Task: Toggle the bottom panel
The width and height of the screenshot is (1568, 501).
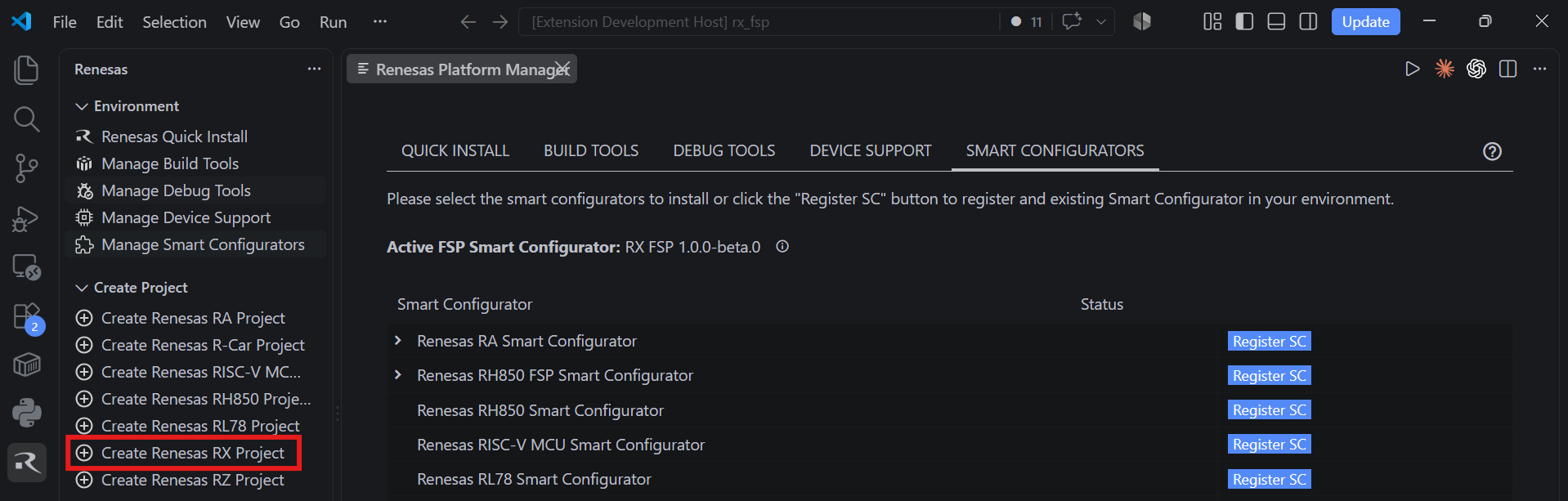Action: click(x=1276, y=22)
